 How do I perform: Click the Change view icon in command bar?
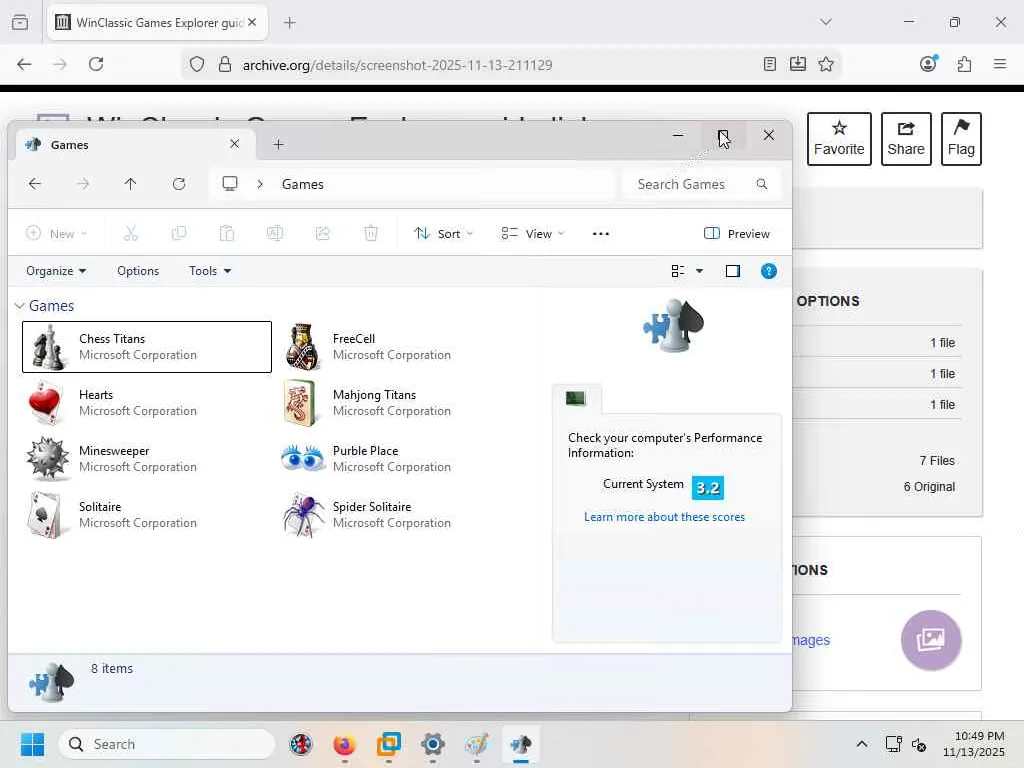[678, 271]
